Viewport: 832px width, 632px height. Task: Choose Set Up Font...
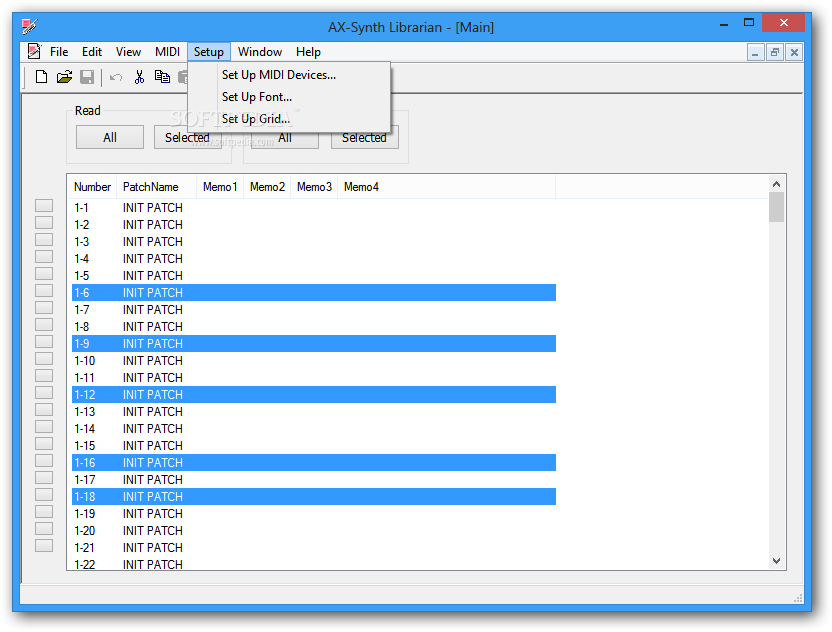point(289,97)
